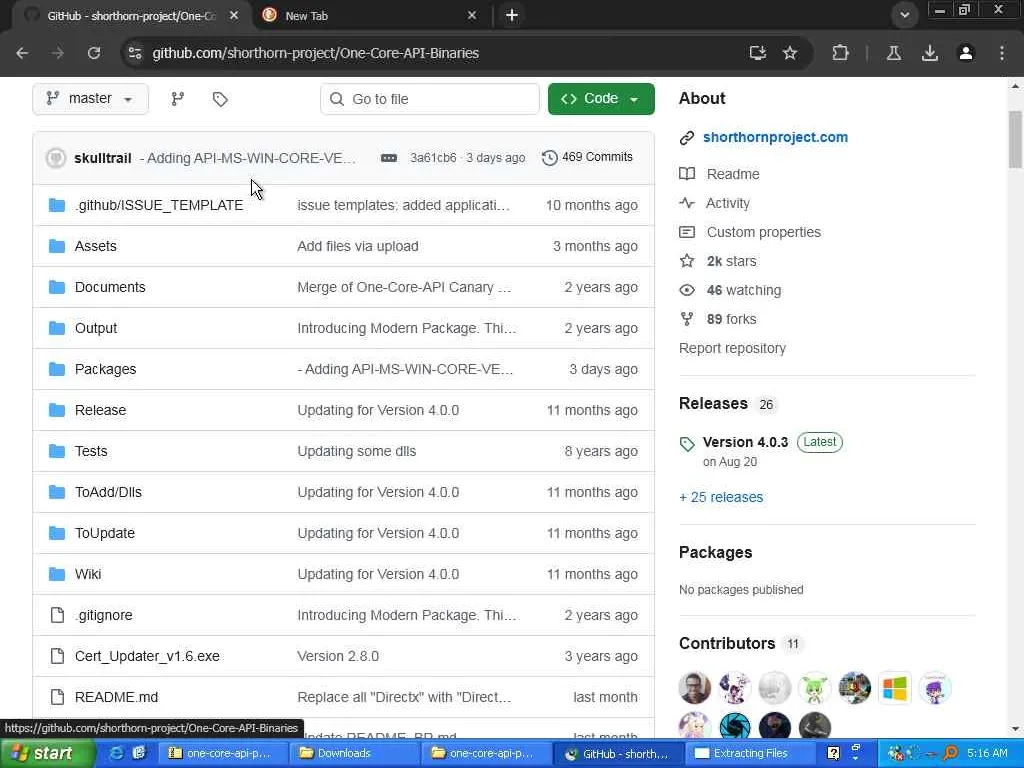Image resolution: width=1024 pixels, height=768 pixels.
Task: Click the page vertical scrollbar thumb
Action: point(1016,140)
